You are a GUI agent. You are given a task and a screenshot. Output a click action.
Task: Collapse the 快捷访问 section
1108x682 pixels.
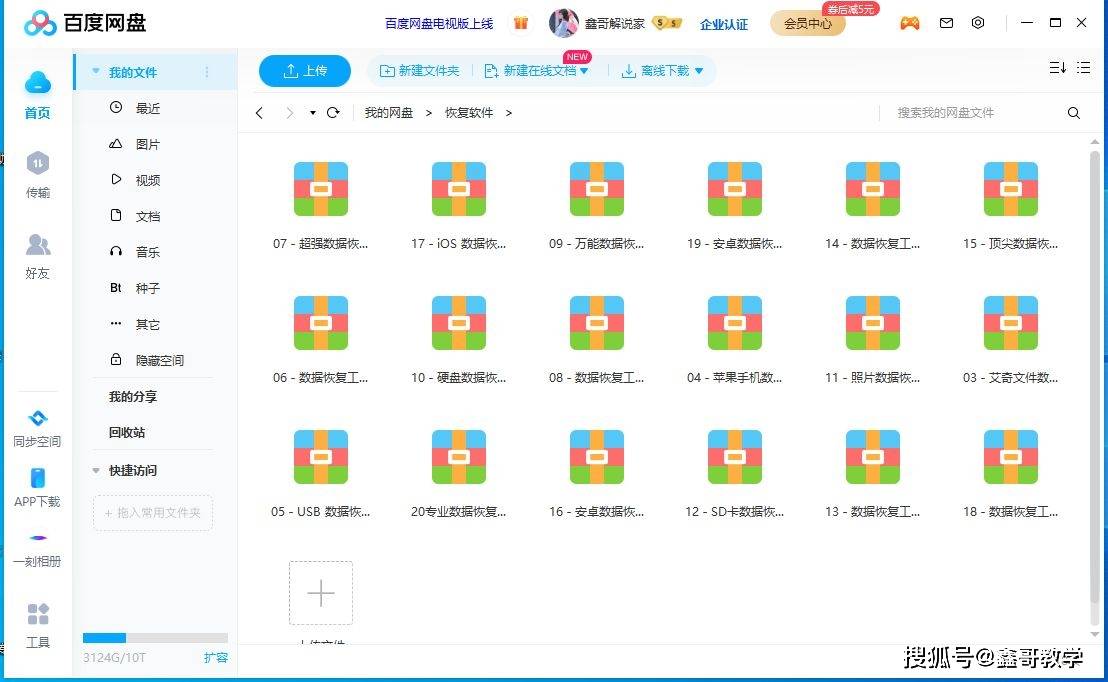click(x=96, y=470)
